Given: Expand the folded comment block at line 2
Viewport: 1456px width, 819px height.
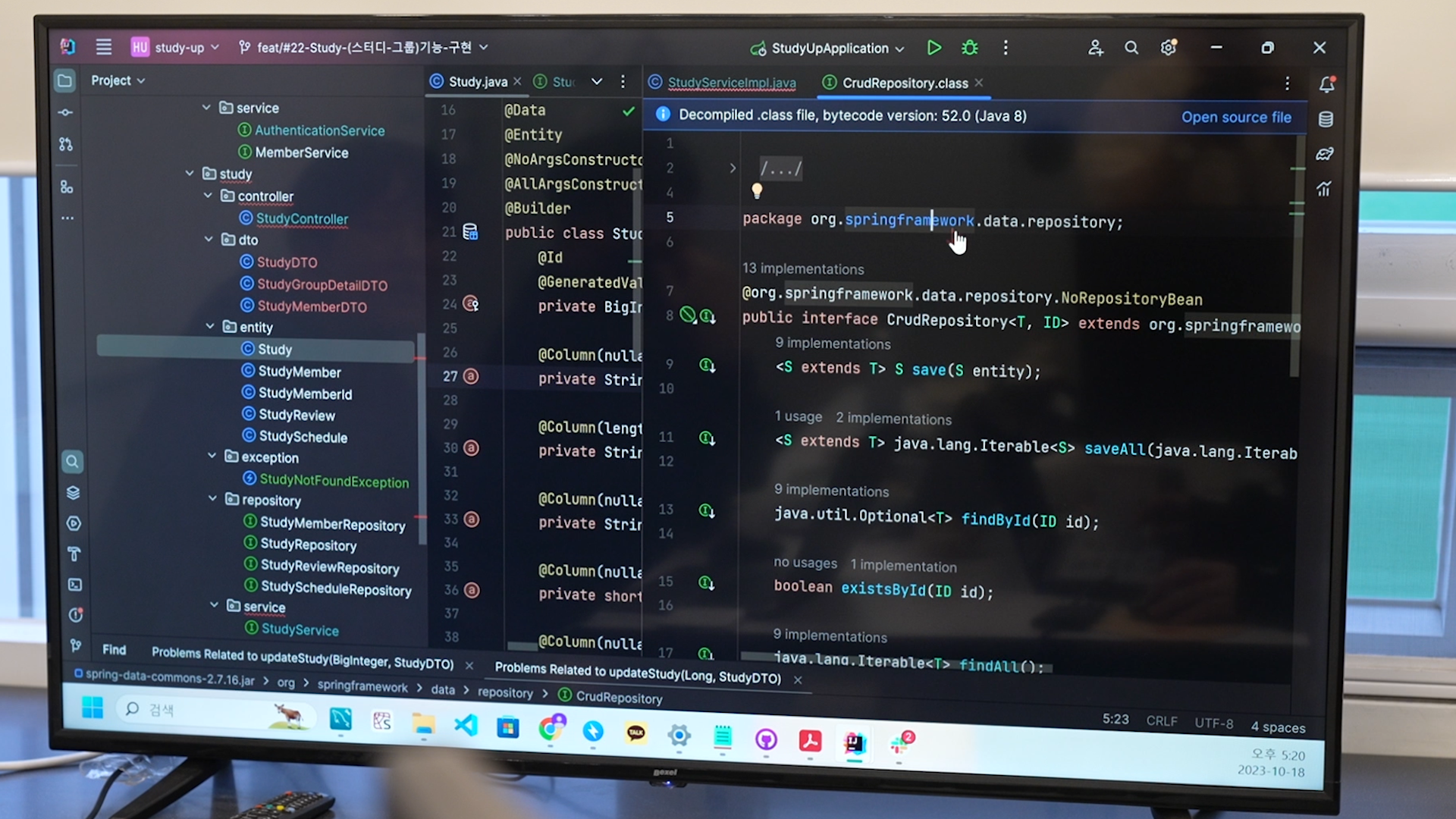Looking at the screenshot, I should (x=733, y=168).
